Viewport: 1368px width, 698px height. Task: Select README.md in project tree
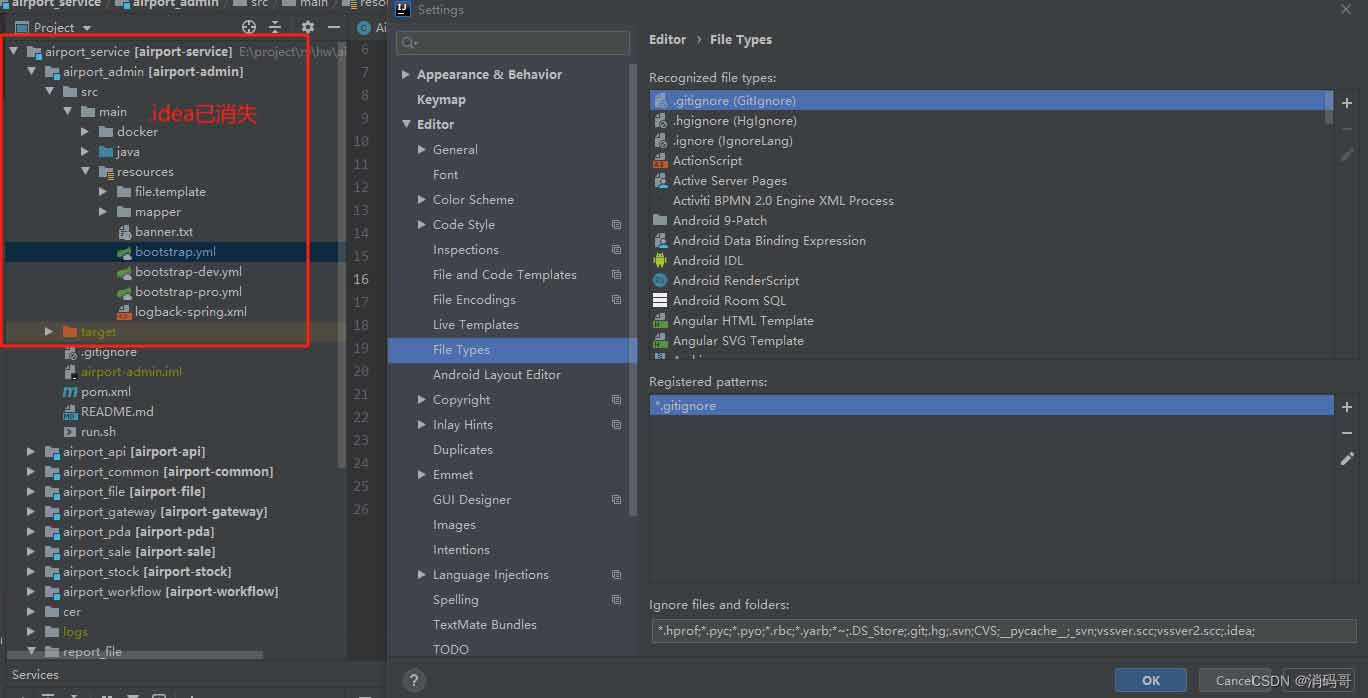tap(117, 412)
